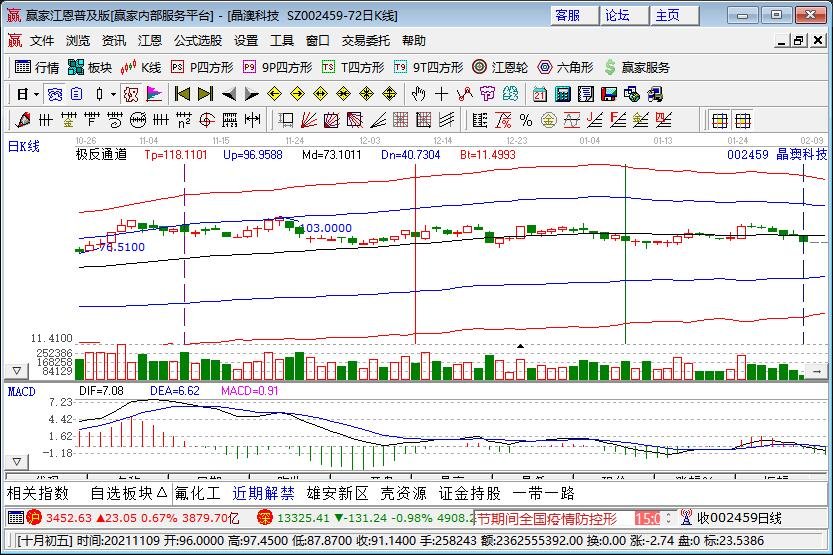
Task: Toggle the 极 indicator button in toolbar
Action: [x=131, y=94]
